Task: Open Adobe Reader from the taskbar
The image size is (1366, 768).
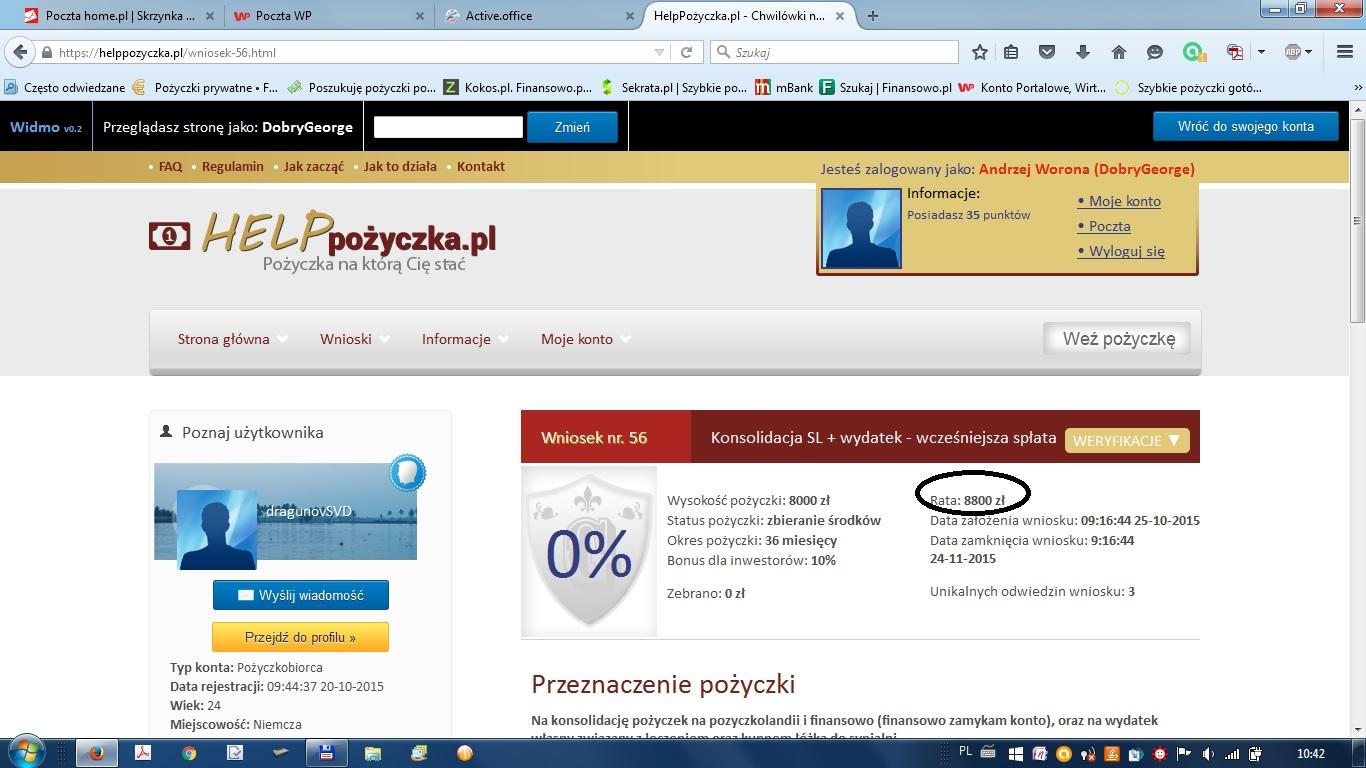Action: point(143,753)
